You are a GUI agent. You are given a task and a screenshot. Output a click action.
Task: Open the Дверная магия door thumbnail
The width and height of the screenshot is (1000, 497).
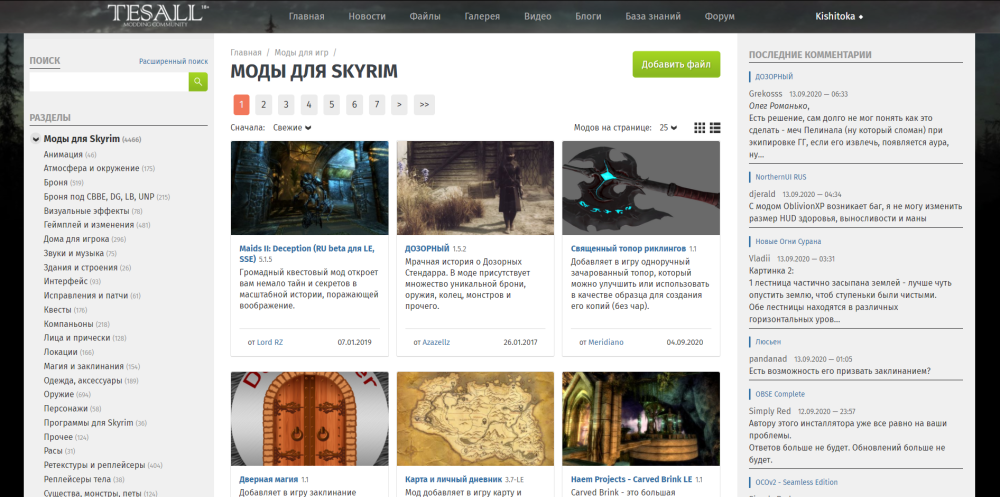click(x=309, y=419)
